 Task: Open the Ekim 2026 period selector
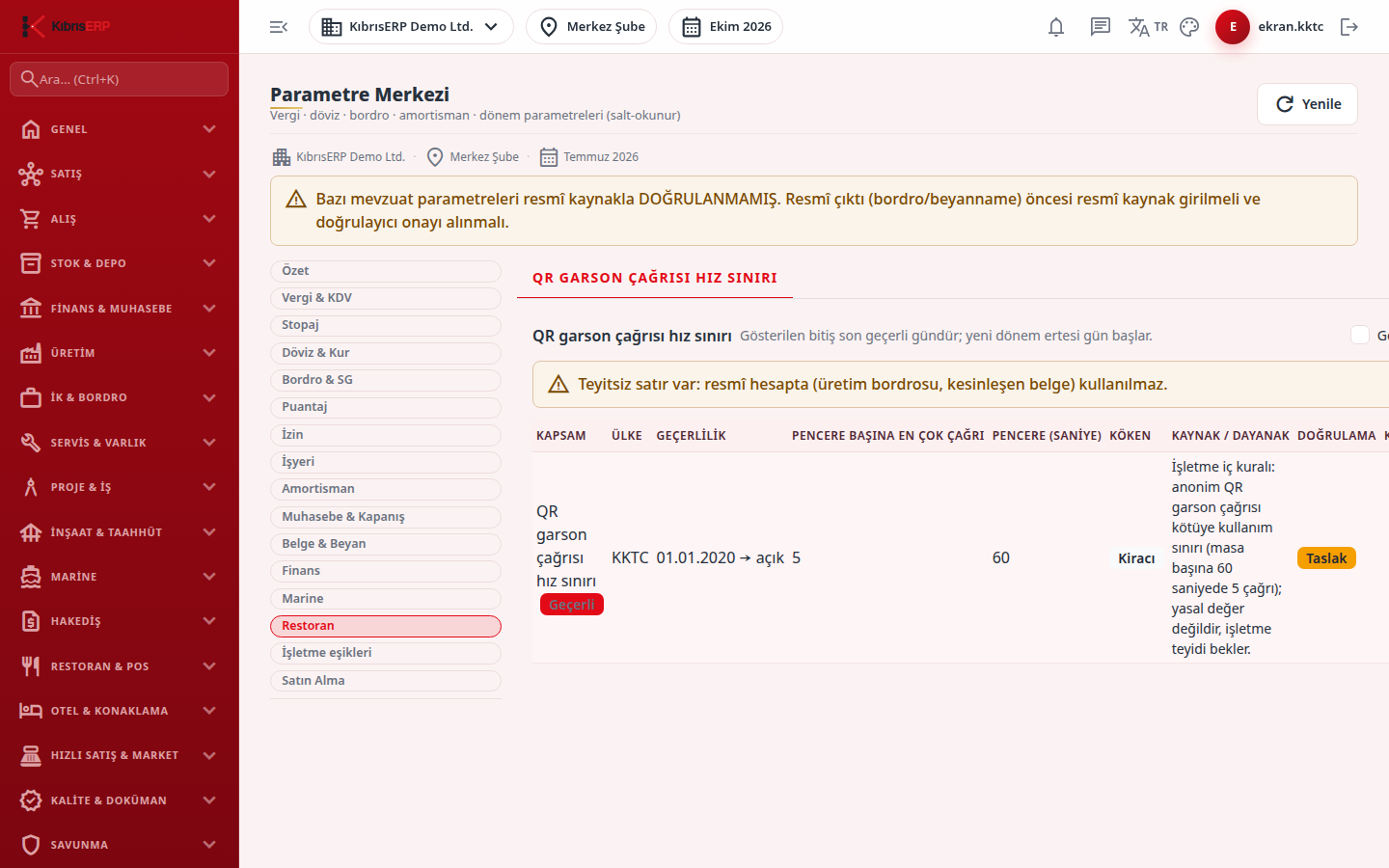[x=725, y=27]
